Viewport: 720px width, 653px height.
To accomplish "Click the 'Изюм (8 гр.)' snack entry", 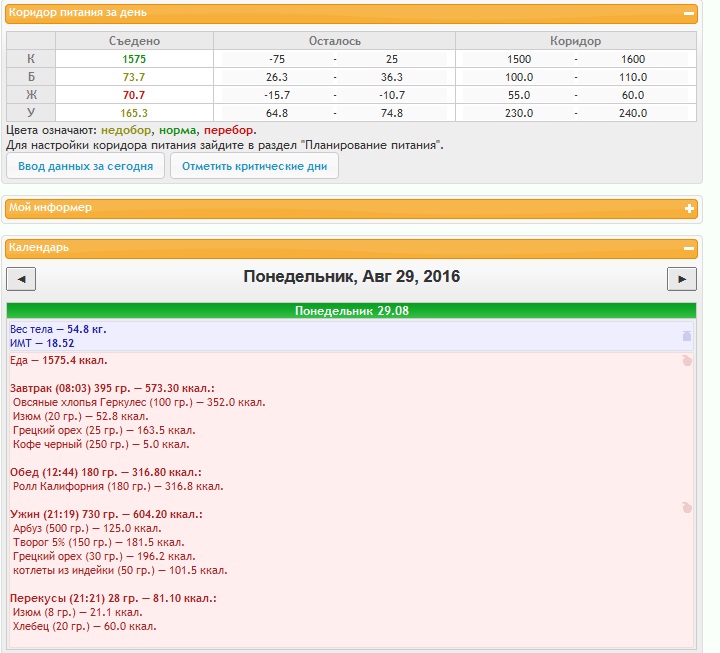I will pyautogui.click(x=78, y=612).
